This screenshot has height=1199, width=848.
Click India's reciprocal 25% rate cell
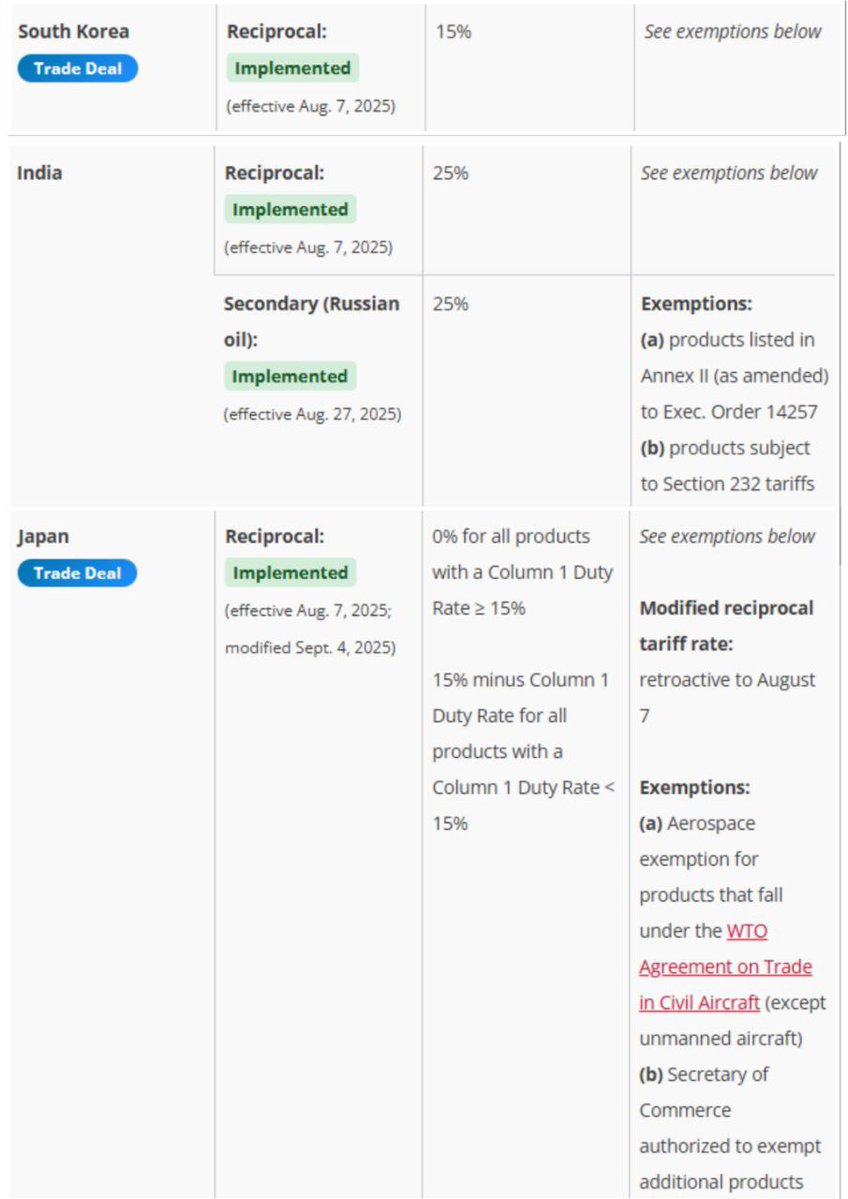click(x=450, y=173)
